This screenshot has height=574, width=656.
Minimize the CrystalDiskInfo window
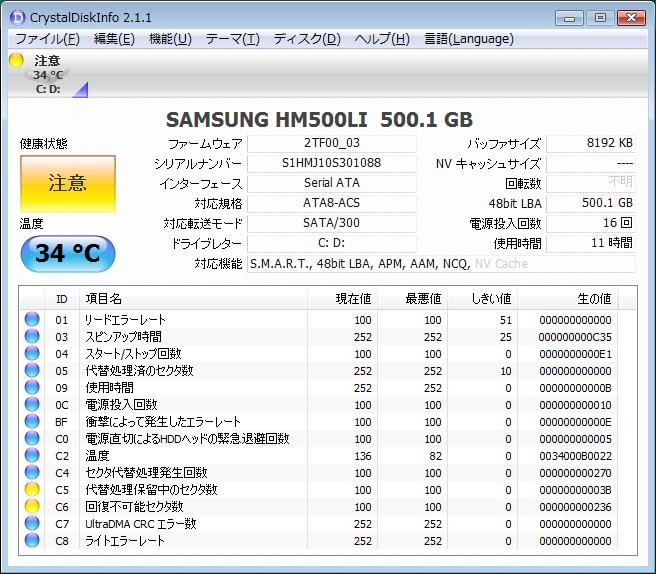coord(569,18)
